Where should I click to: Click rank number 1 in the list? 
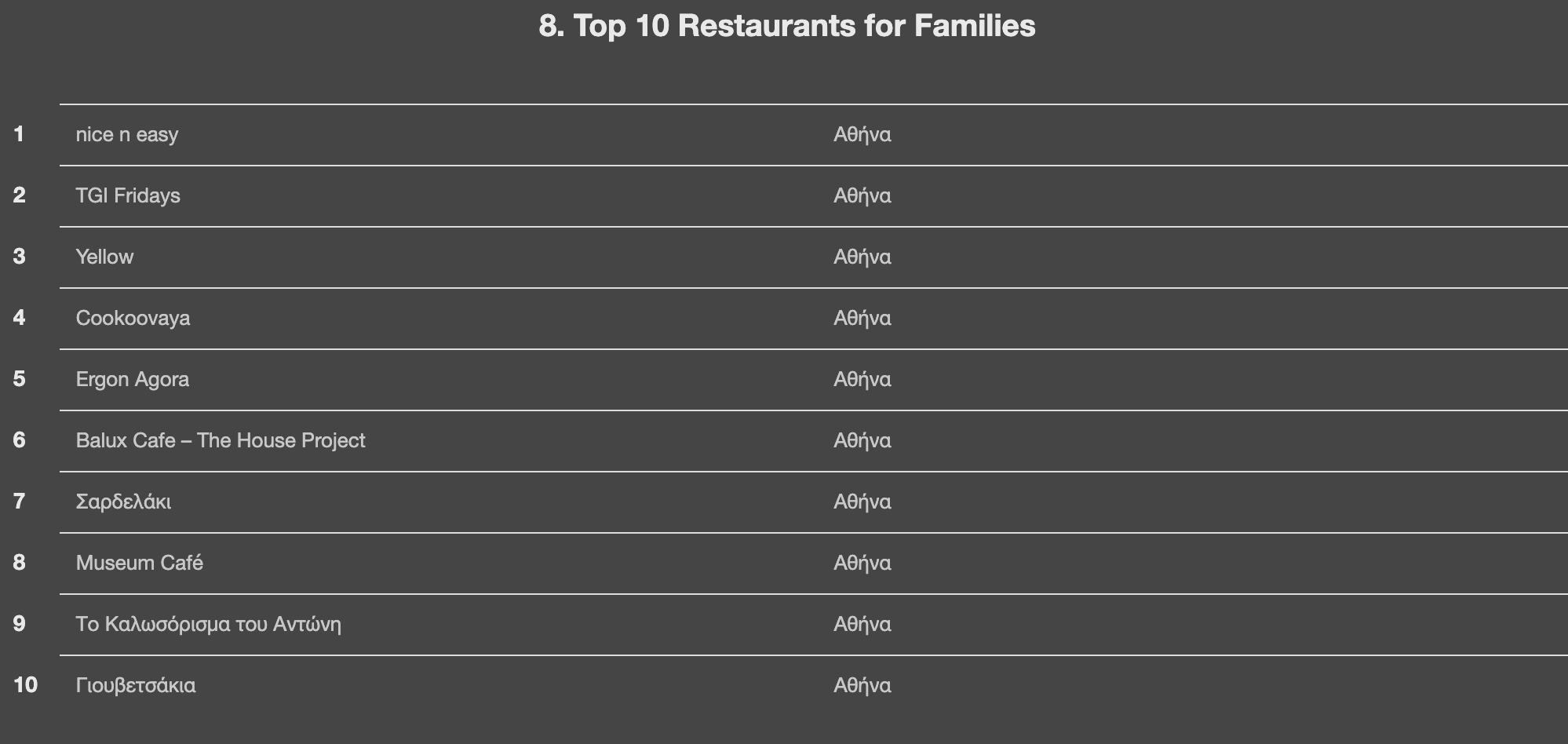19,135
